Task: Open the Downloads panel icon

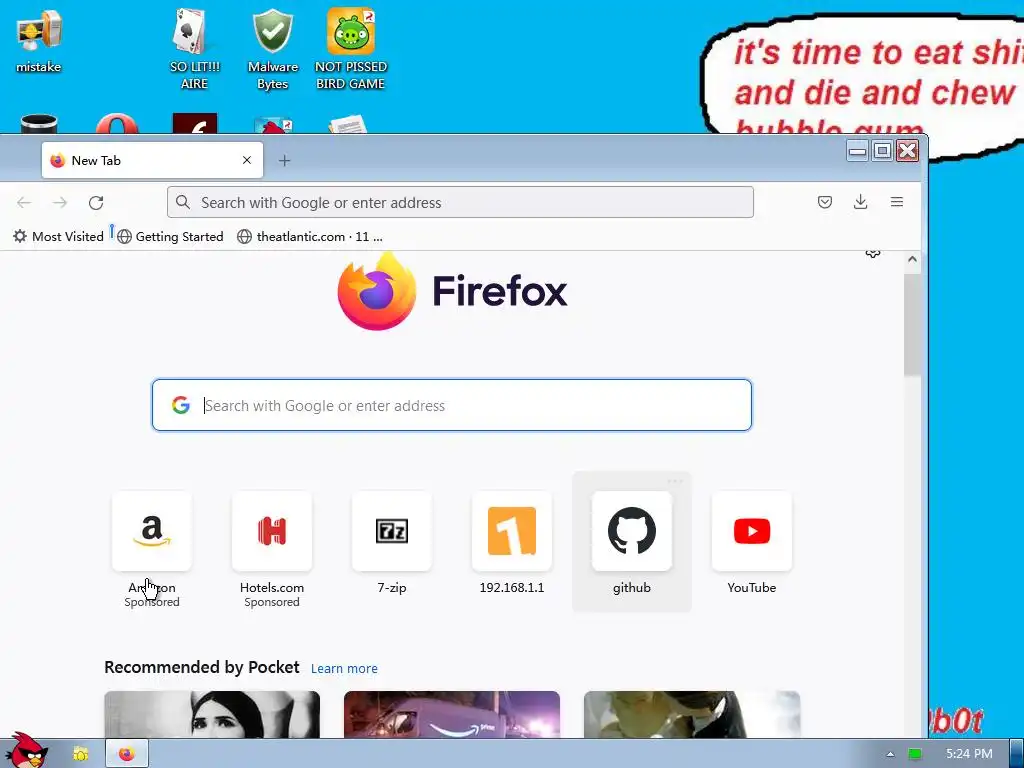Action: pos(861,202)
